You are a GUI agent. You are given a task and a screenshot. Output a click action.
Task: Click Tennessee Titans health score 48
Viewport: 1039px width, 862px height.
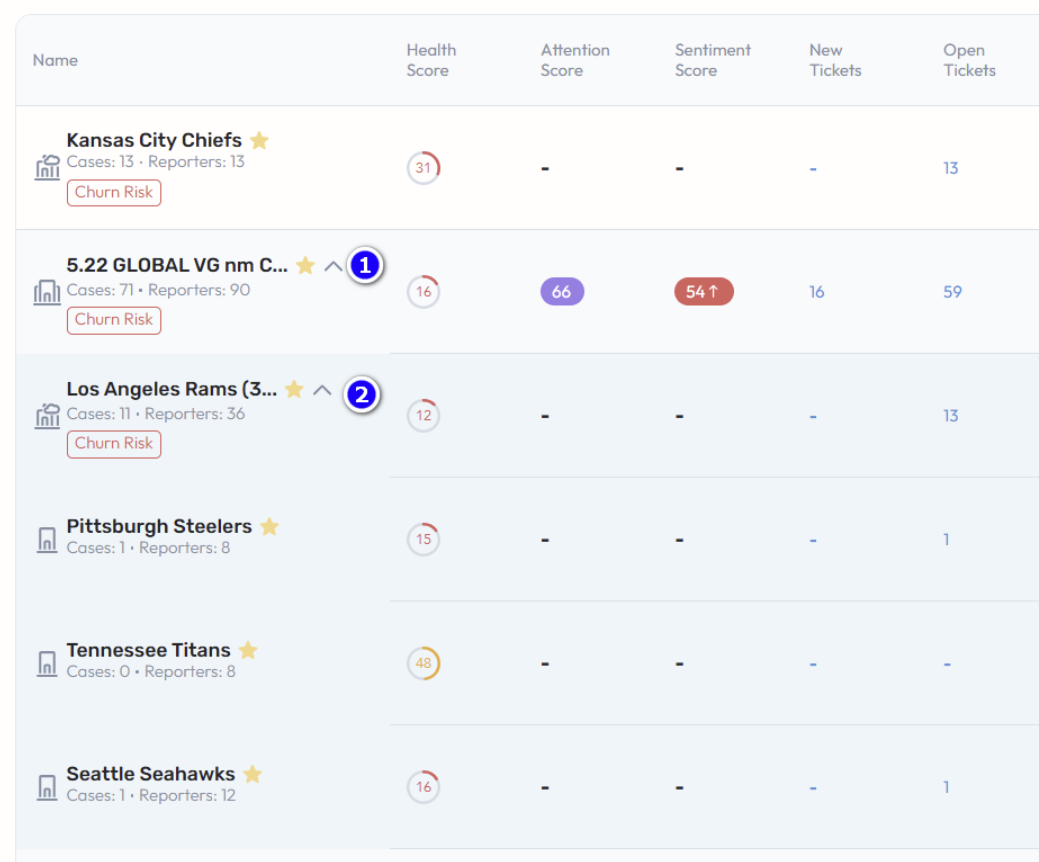tap(423, 663)
